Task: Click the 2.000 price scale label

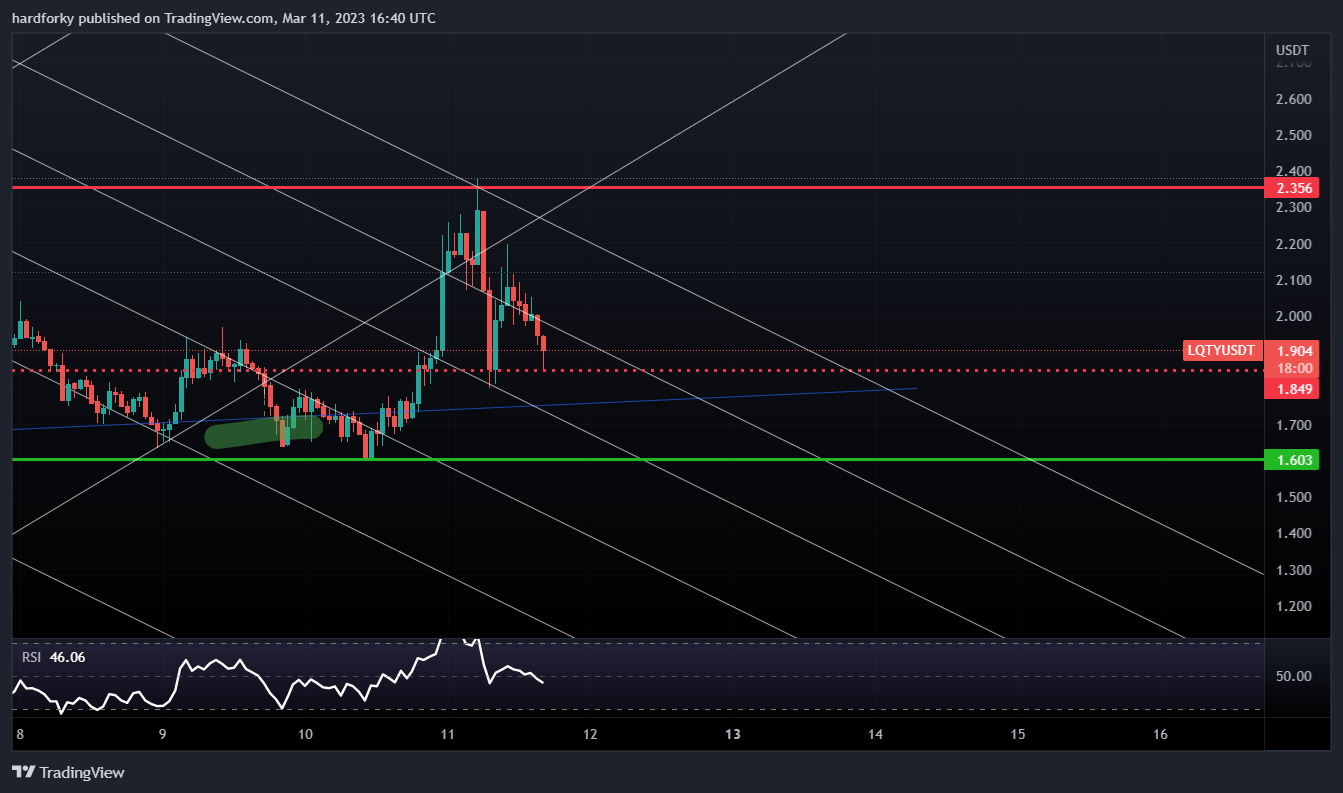Action: coord(1294,316)
